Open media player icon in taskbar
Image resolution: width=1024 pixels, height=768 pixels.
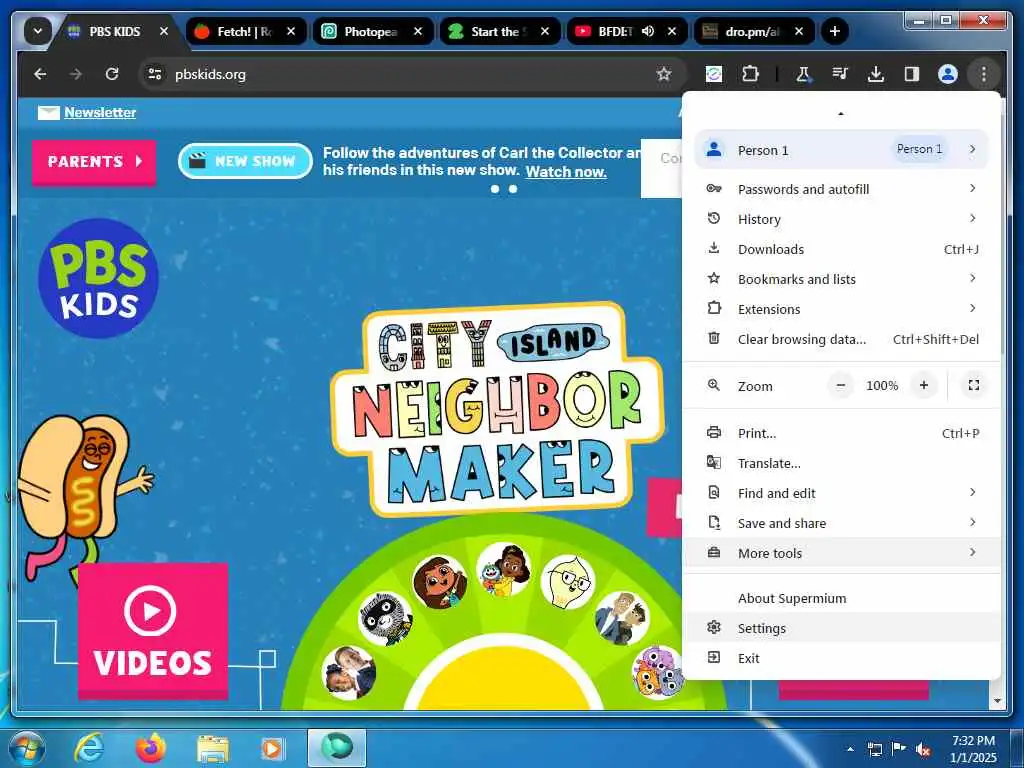[272, 748]
